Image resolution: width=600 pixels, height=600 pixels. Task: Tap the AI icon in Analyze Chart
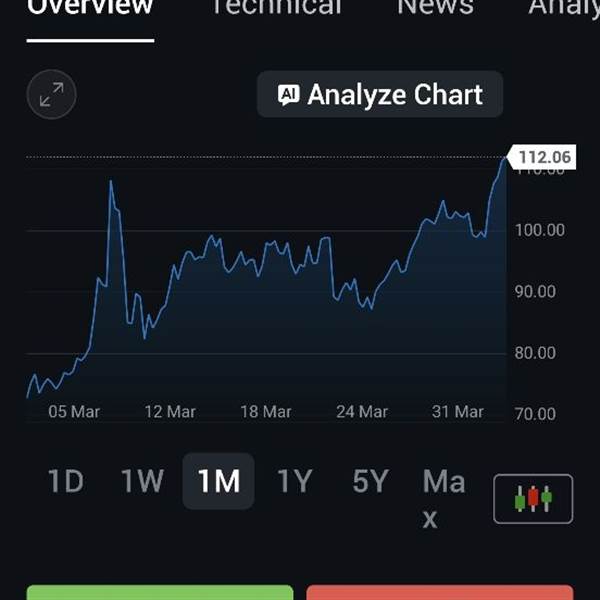[289, 95]
